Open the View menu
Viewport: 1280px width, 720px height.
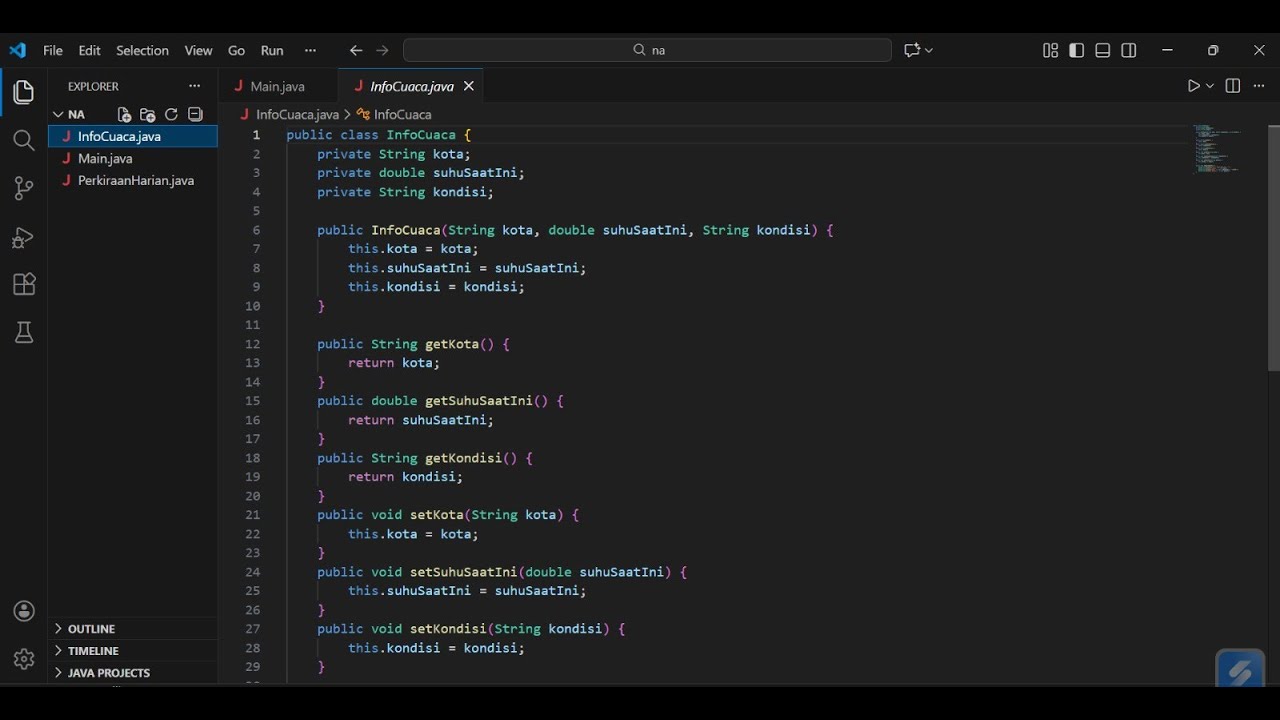point(198,50)
